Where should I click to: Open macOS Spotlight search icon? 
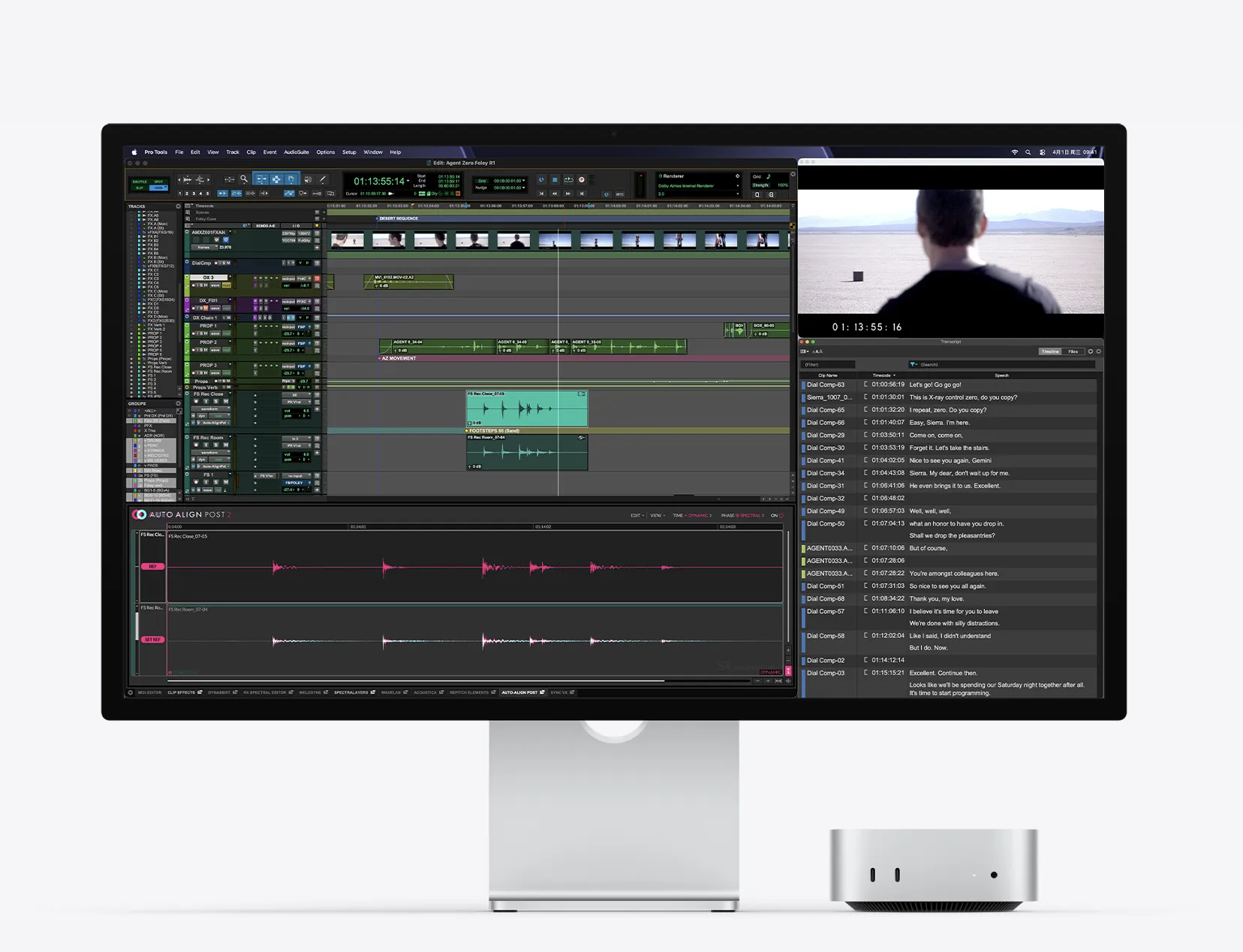1028,152
